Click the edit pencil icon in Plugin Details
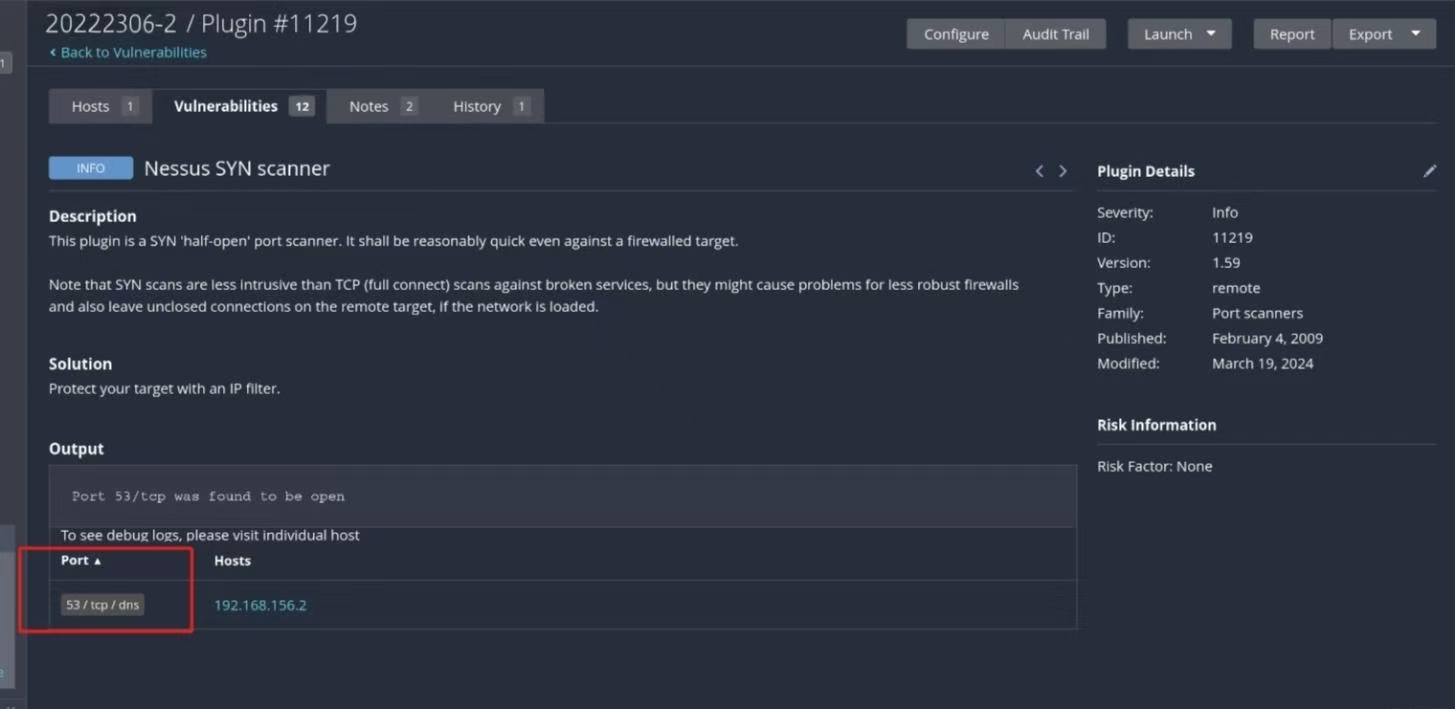Screen dimensions: 1455x709 pos(1429,171)
